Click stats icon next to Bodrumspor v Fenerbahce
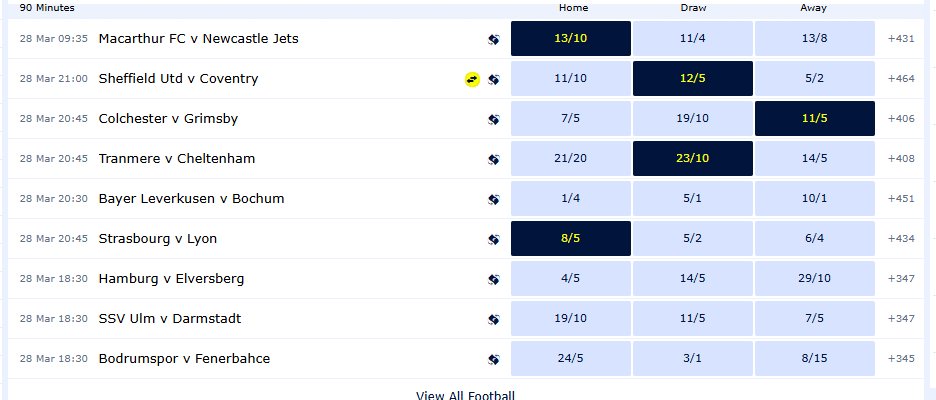Viewport: 936px width, 400px height. pos(494,359)
